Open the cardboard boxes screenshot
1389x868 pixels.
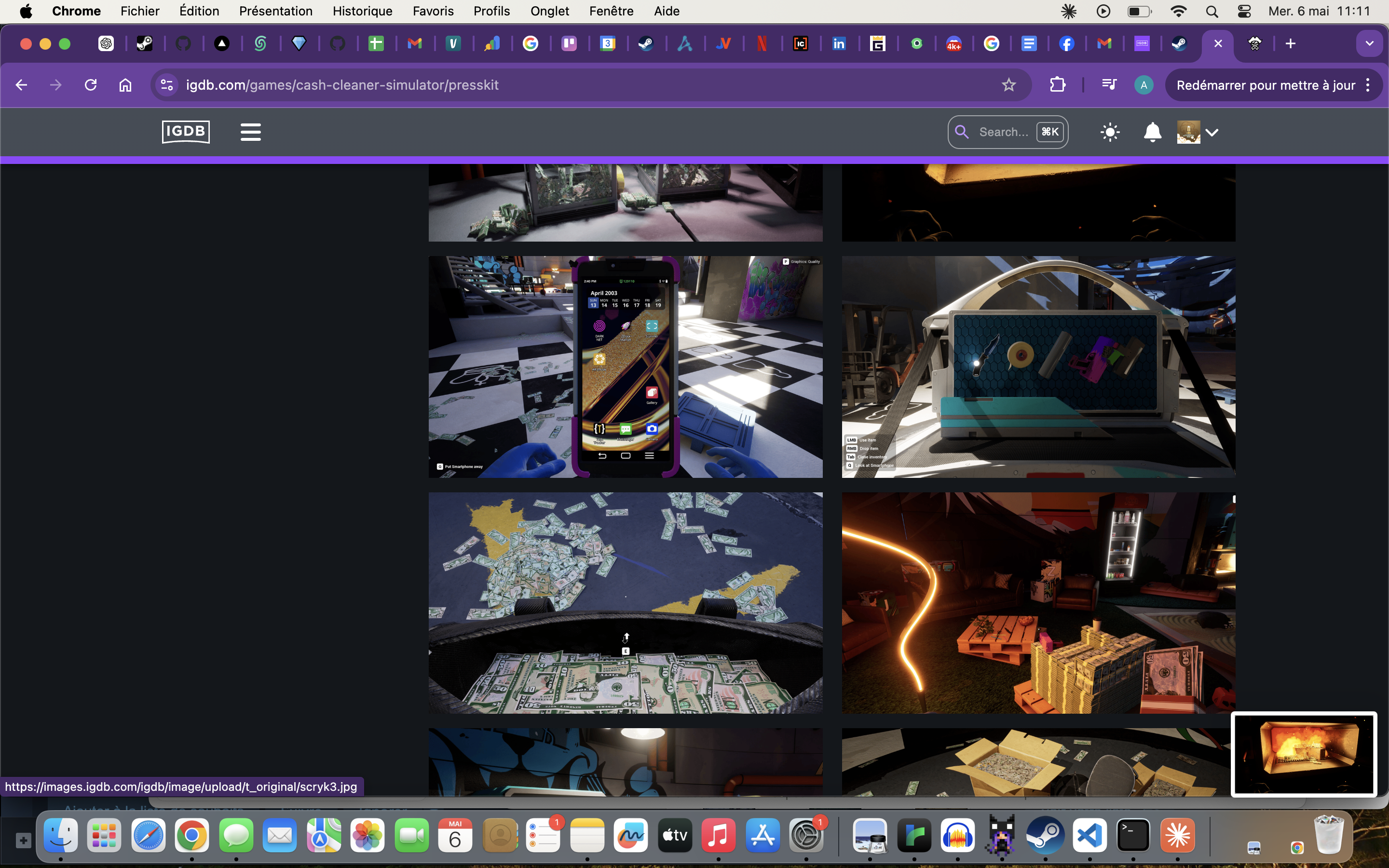[1036, 762]
